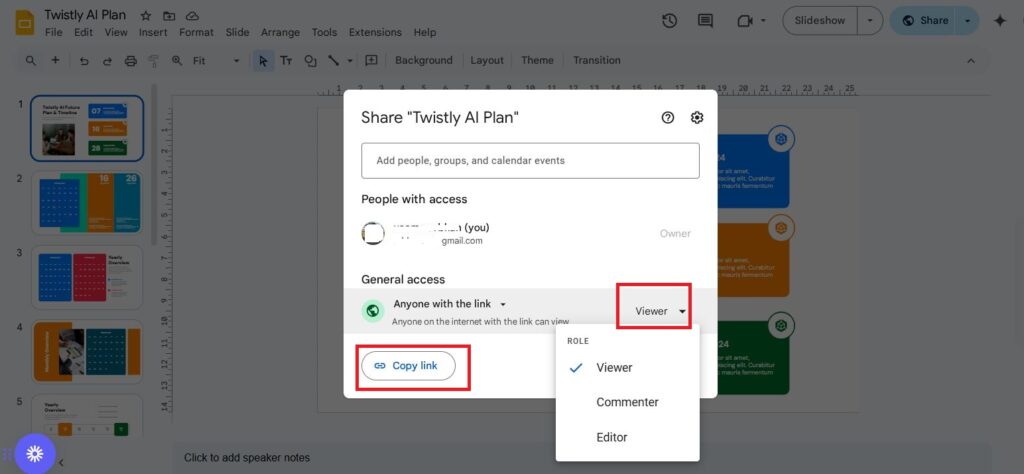This screenshot has width=1024, height=474.
Task: Click the Twistly sunburst floating icon
Action: 35,453
